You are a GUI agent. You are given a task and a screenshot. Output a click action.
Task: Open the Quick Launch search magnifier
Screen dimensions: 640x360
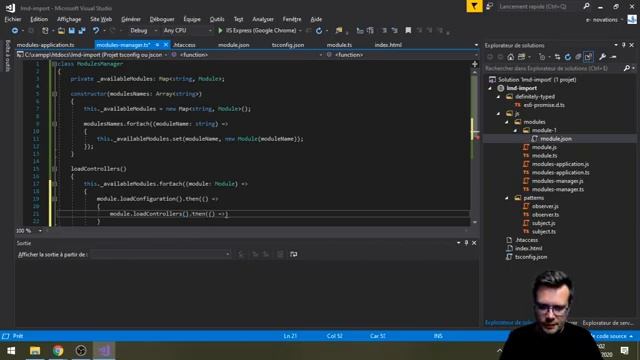pyautogui.click(x=587, y=7)
